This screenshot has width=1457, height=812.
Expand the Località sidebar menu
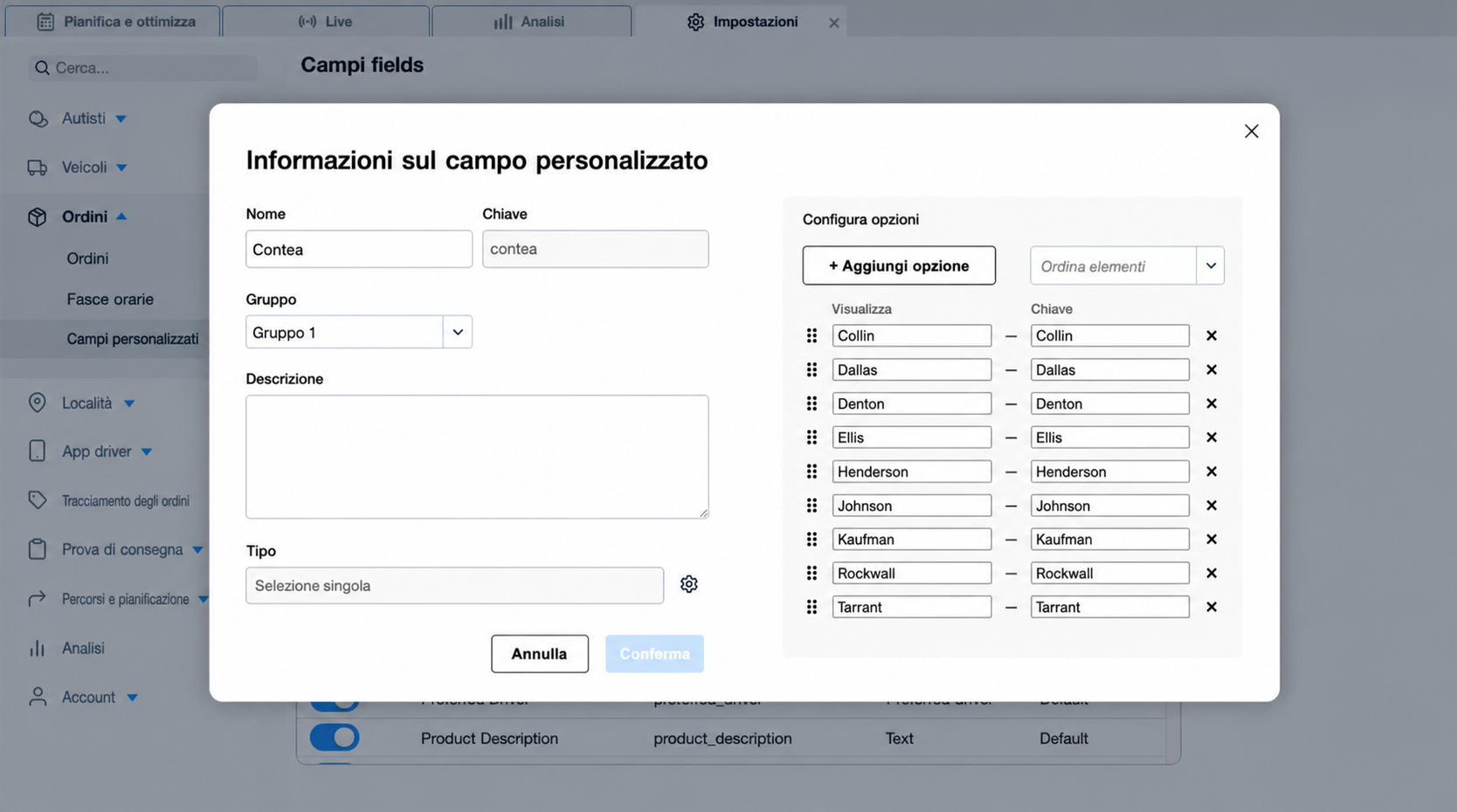(129, 403)
